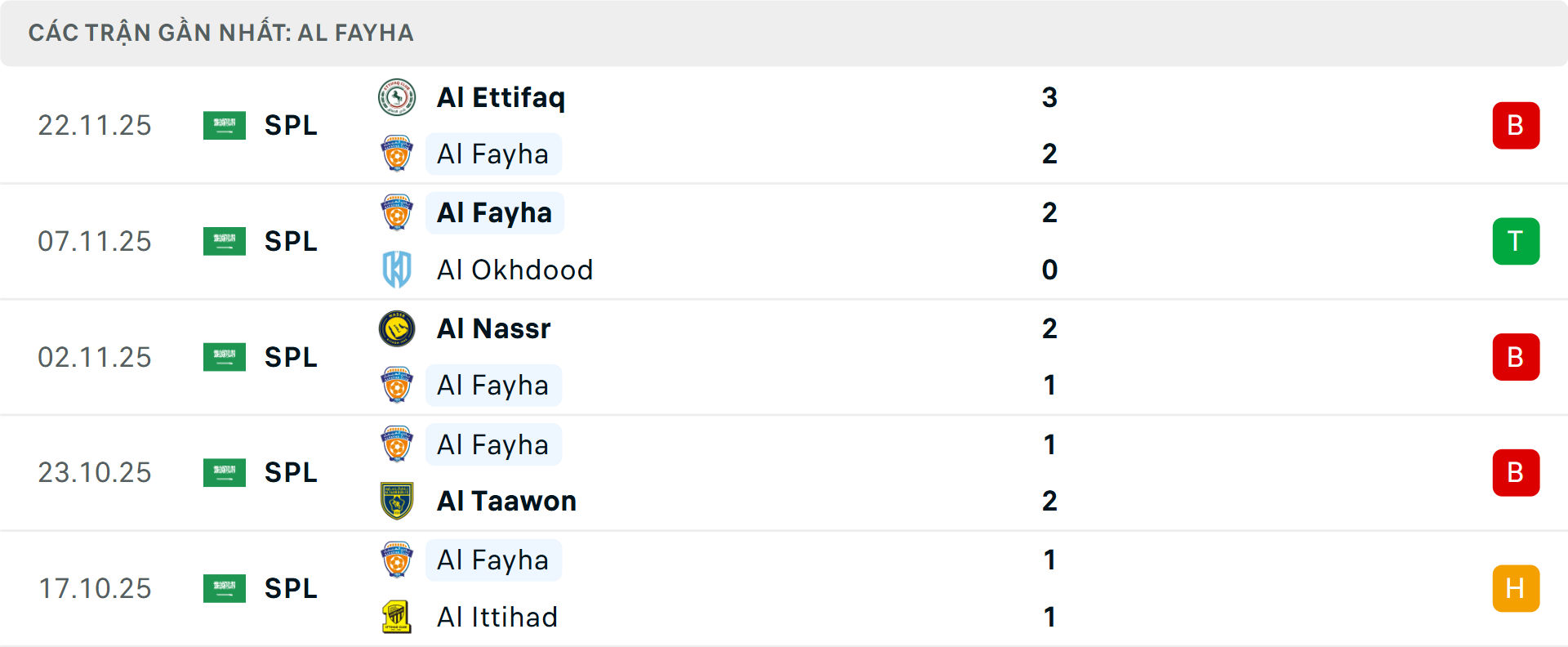Select the section header CÁC TRẬN GẦN NHẤT: AL FAYHA
Viewport: 1568px width, 647px height.
pos(222,33)
